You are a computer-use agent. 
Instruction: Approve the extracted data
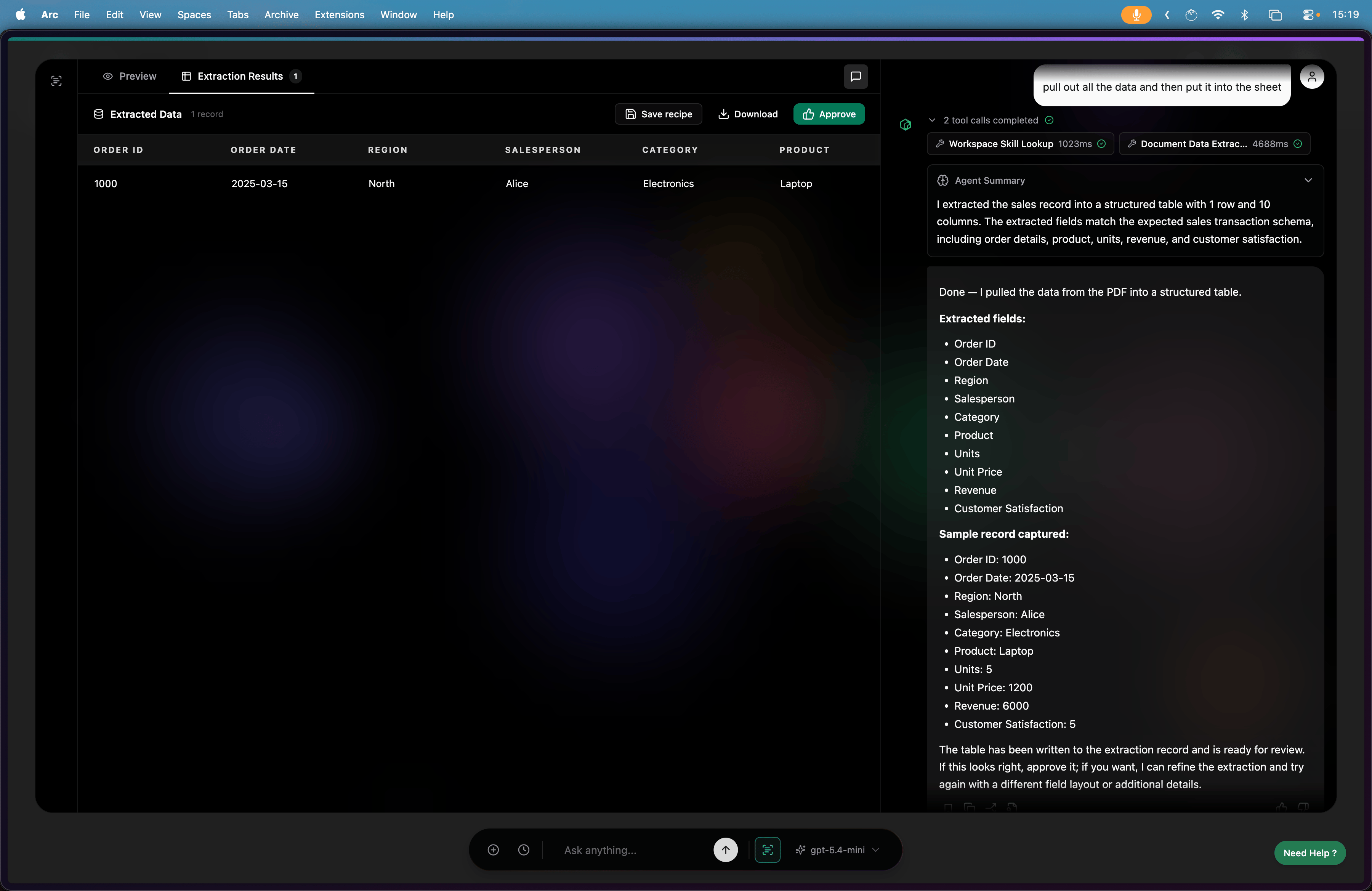coord(829,114)
